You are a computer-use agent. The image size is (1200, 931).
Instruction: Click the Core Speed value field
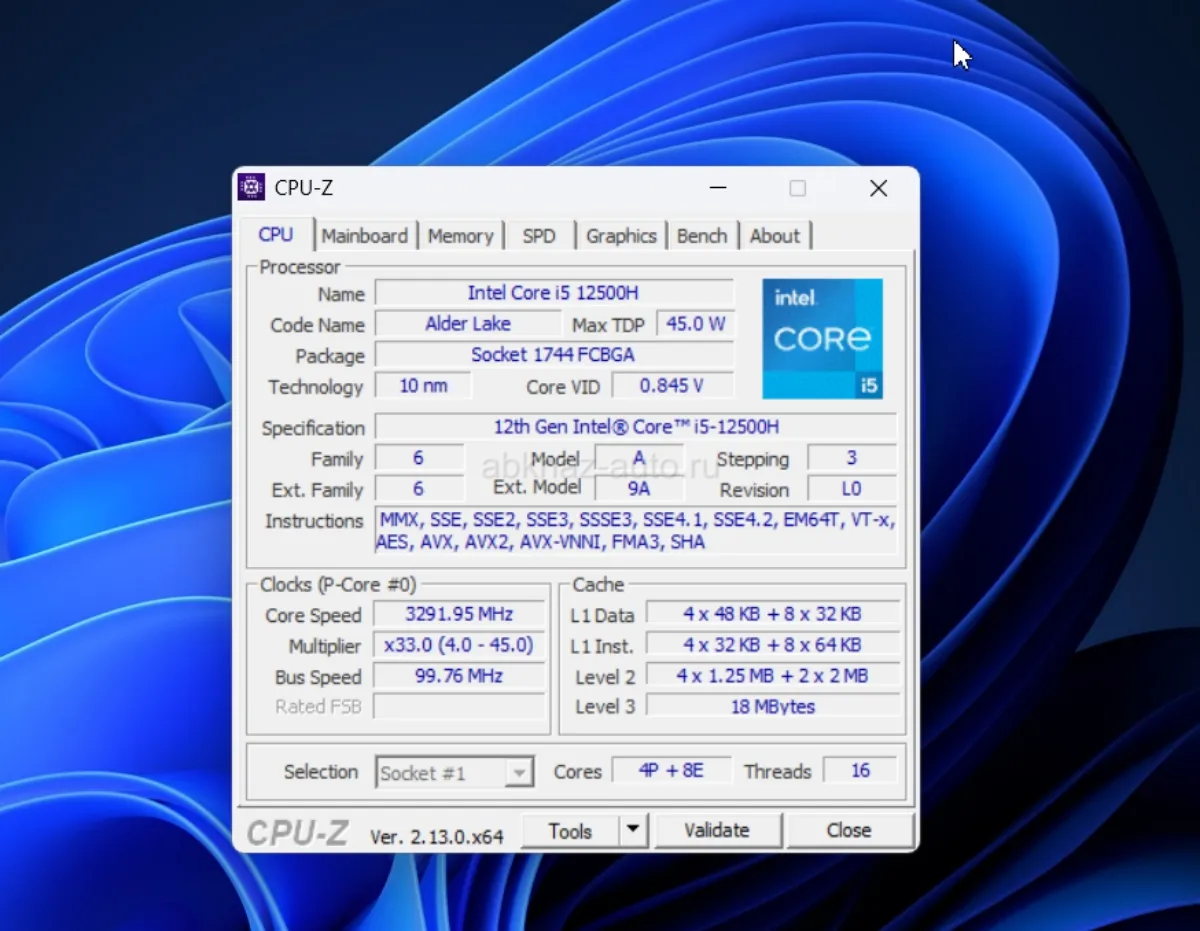pyautogui.click(x=459, y=614)
